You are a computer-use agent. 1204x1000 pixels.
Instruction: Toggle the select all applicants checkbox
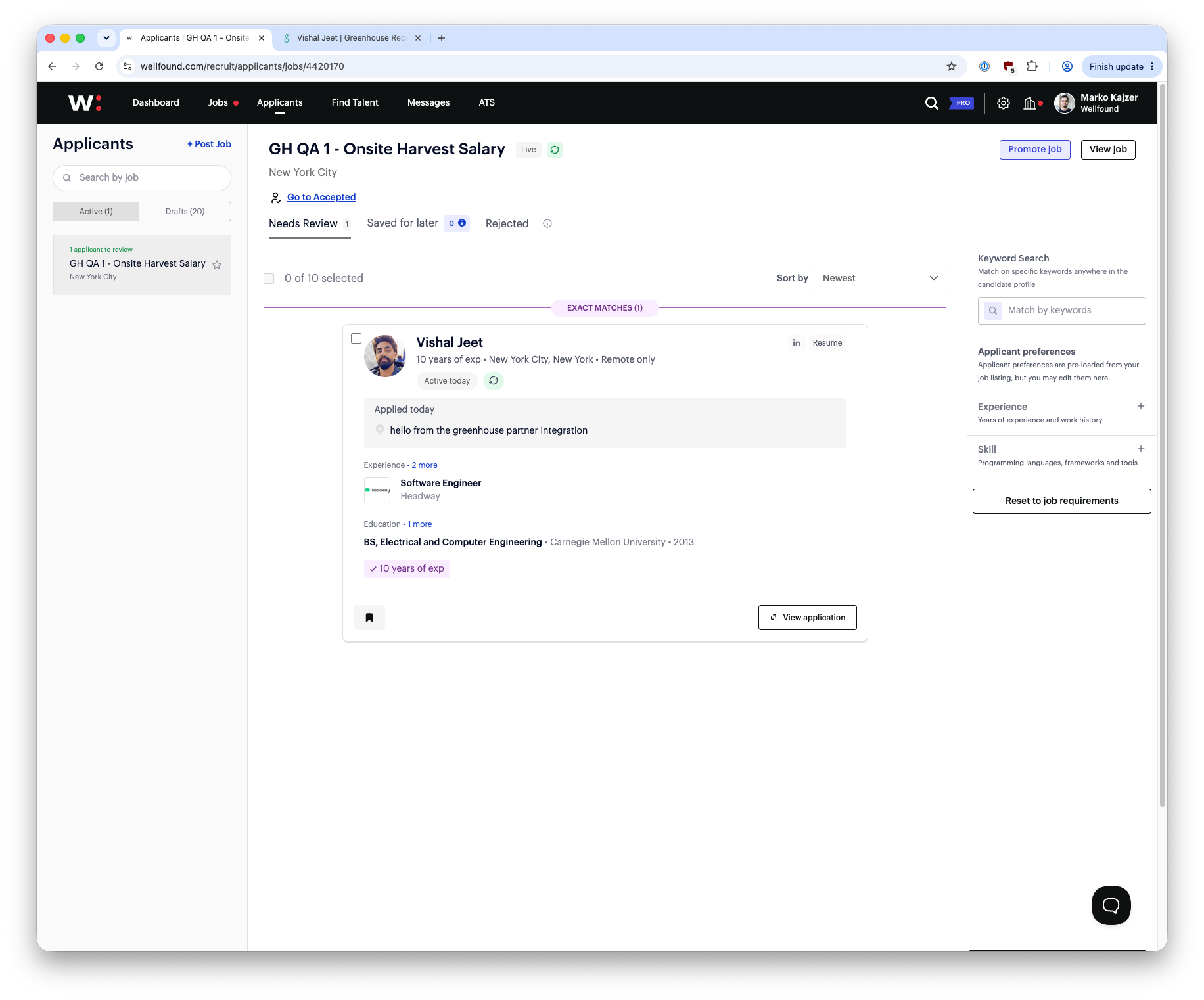[x=269, y=279]
